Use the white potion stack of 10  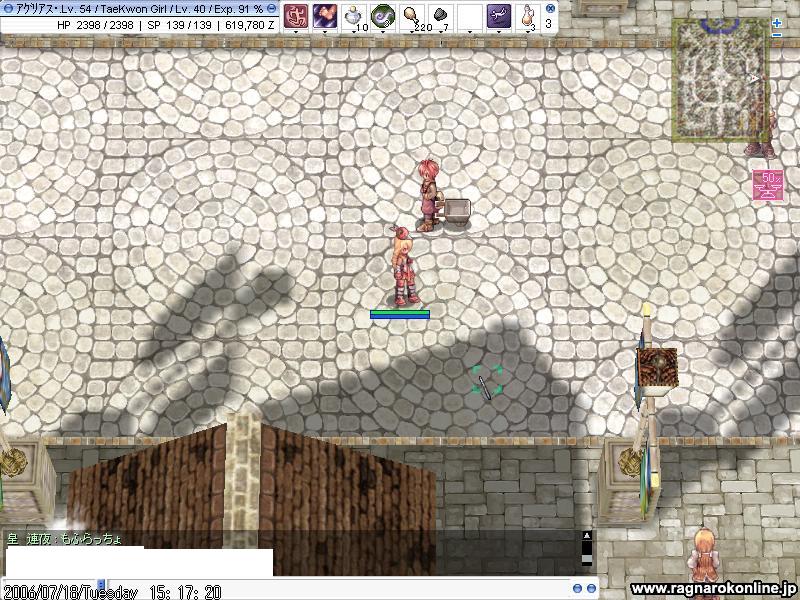pyautogui.click(x=354, y=16)
